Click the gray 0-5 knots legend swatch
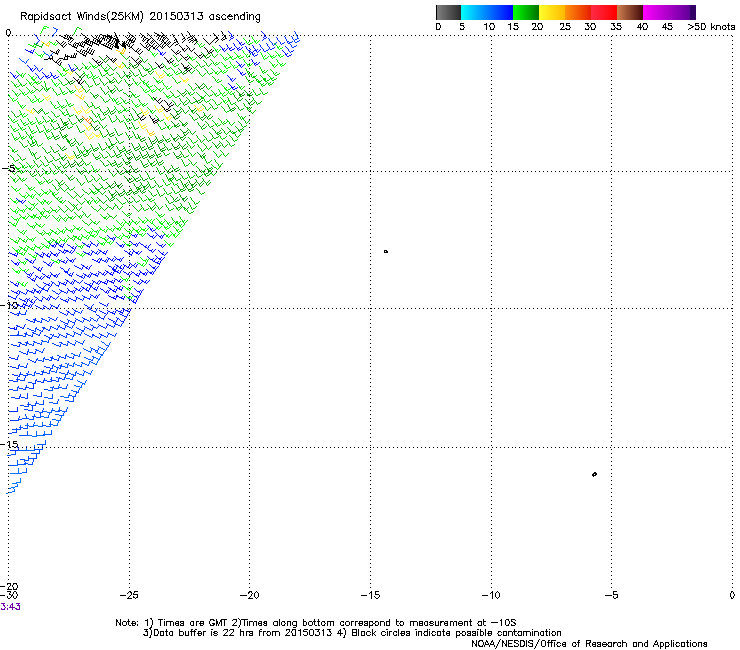This screenshot has height=650, width=740. [448, 12]
